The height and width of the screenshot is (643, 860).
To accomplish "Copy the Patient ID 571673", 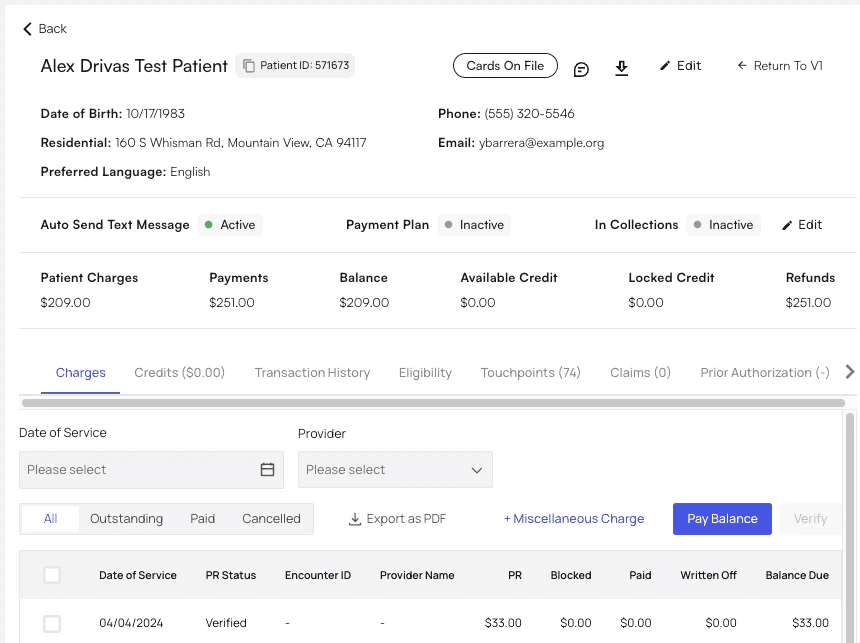I will 248,66.
